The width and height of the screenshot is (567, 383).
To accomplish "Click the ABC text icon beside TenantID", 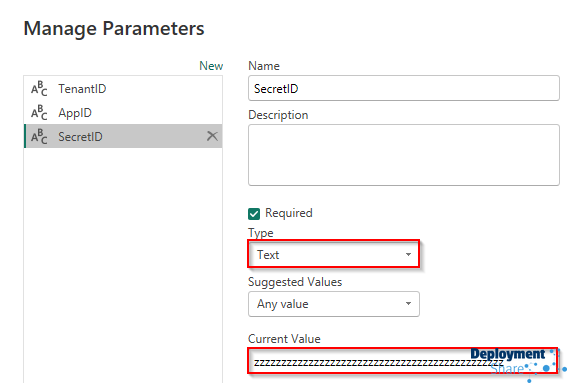I will pos(39,89).
